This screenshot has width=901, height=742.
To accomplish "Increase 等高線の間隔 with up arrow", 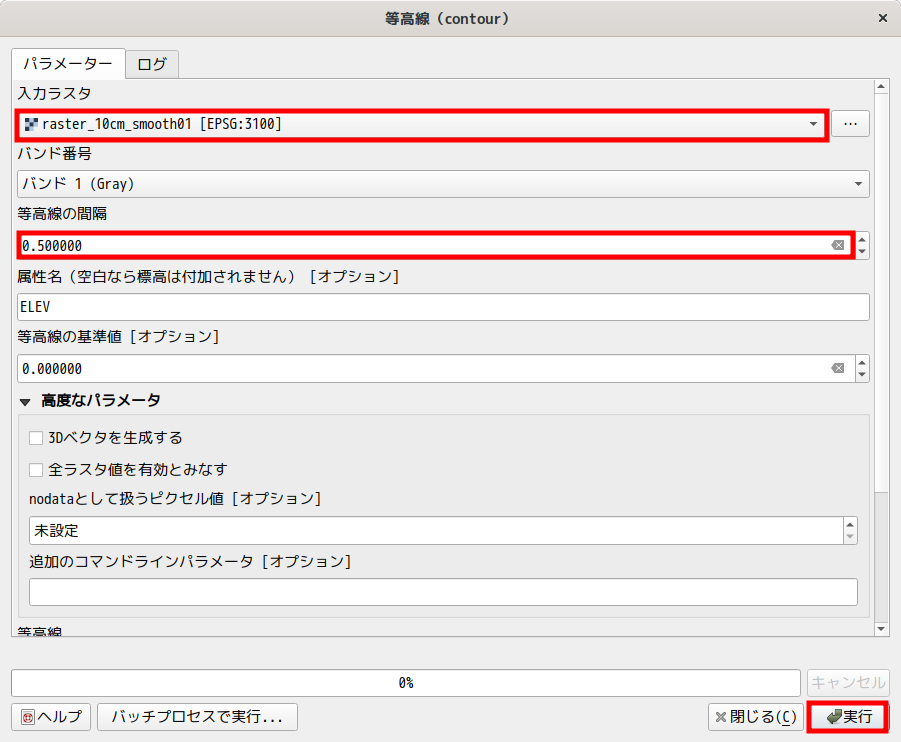I will 862,240.
